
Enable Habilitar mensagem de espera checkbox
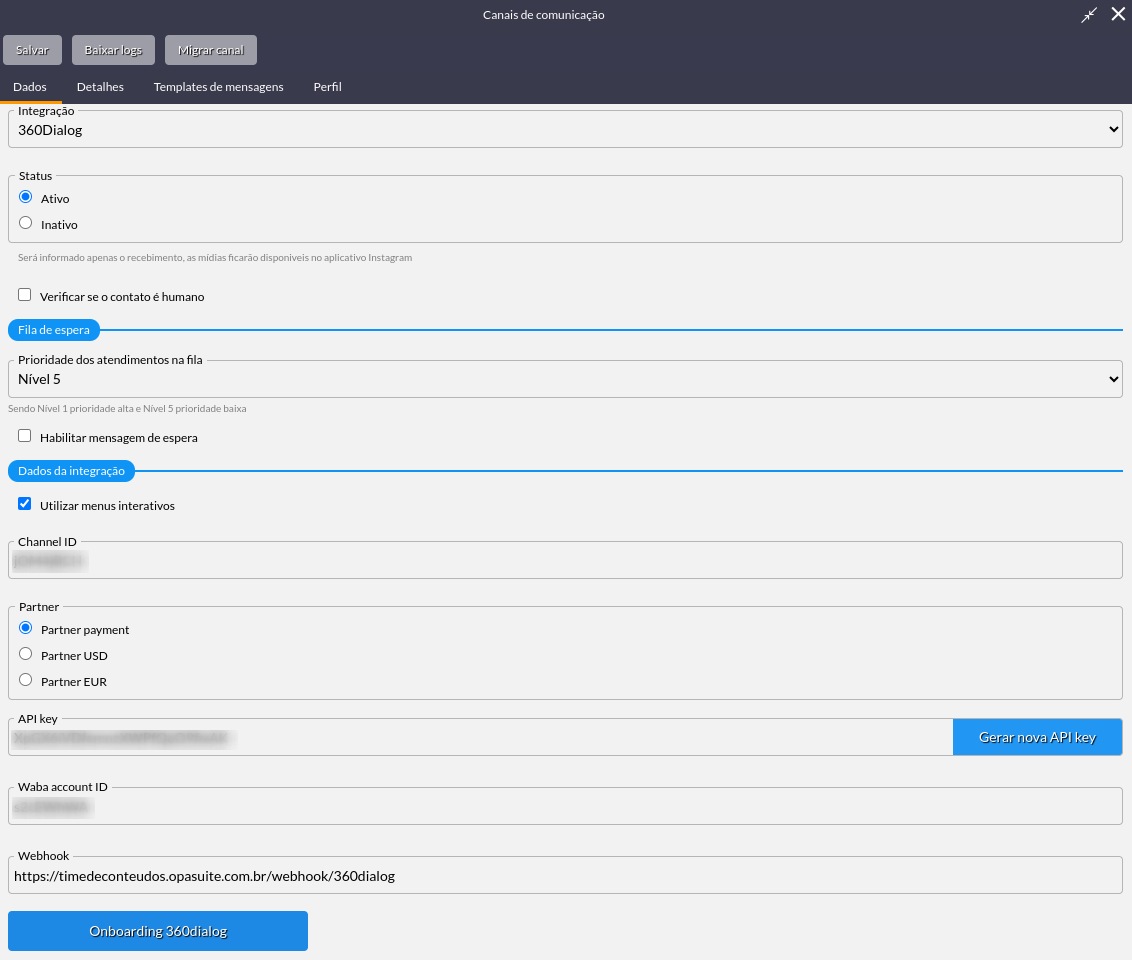pyautogui.click(x=25, y=436)
